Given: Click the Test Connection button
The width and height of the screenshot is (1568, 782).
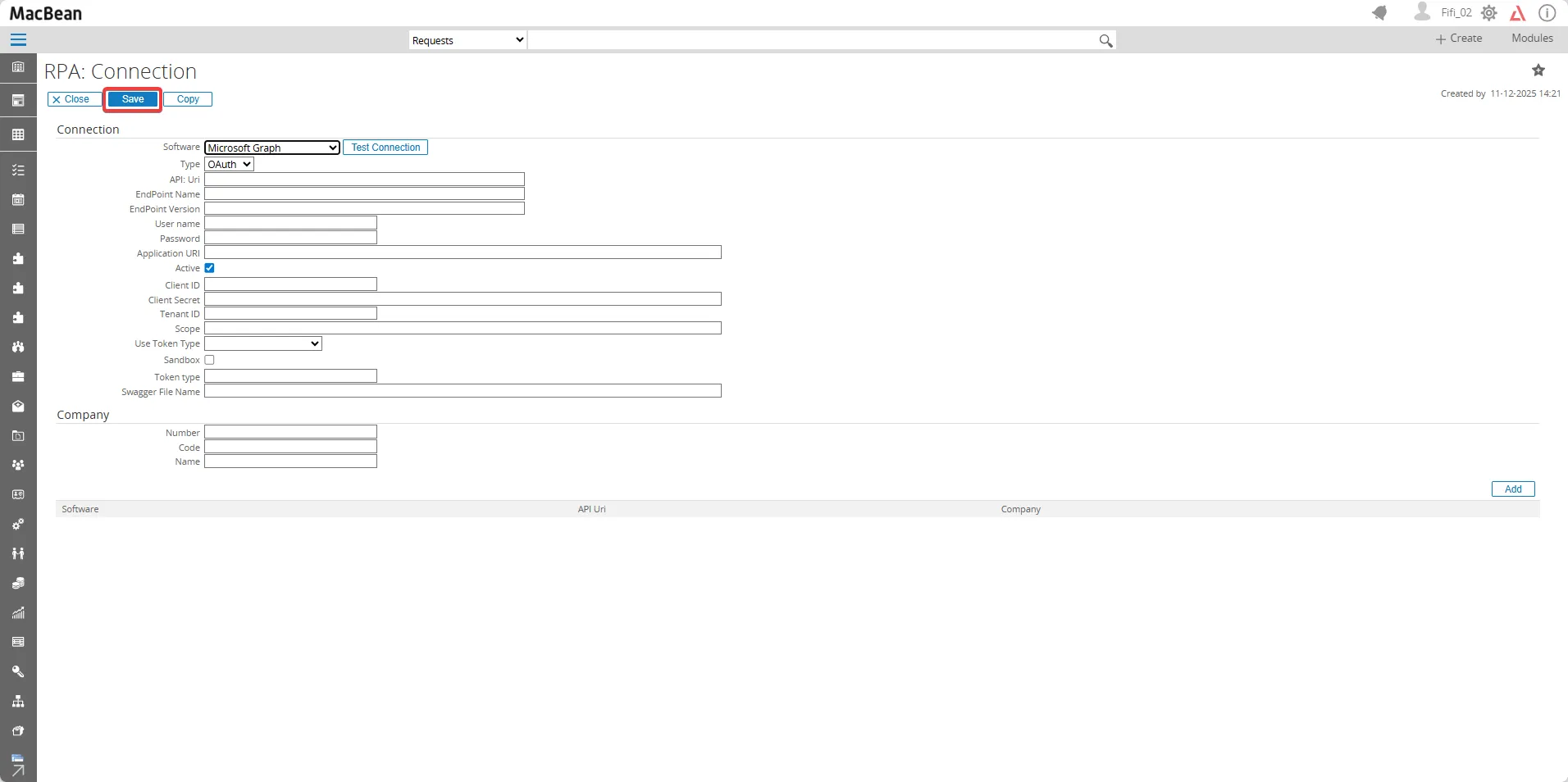Looking at the screenshot, I should pyautogui.click(x=385, y=148).
